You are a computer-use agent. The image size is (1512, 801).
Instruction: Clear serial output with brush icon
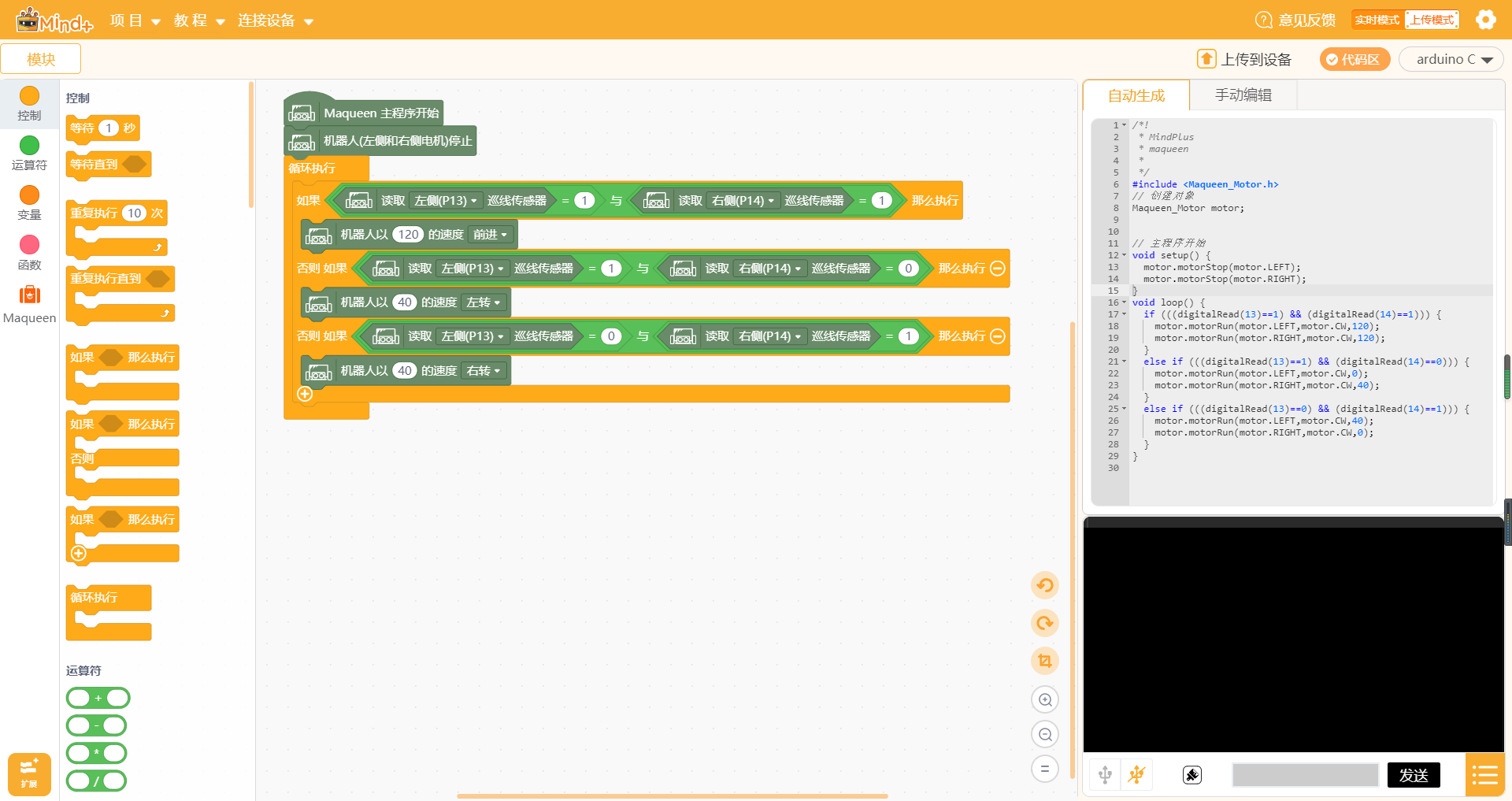(1192, 775)
